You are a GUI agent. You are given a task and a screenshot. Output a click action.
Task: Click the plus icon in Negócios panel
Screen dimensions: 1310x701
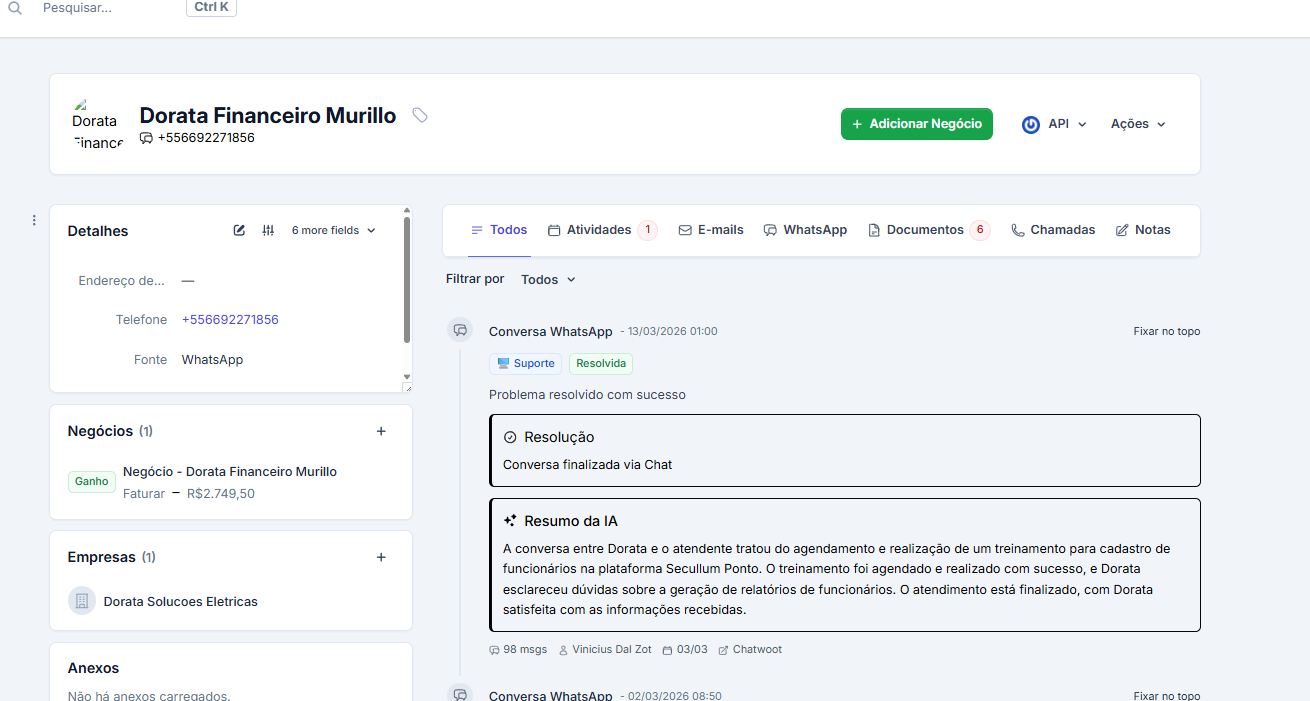click(381, 431)
